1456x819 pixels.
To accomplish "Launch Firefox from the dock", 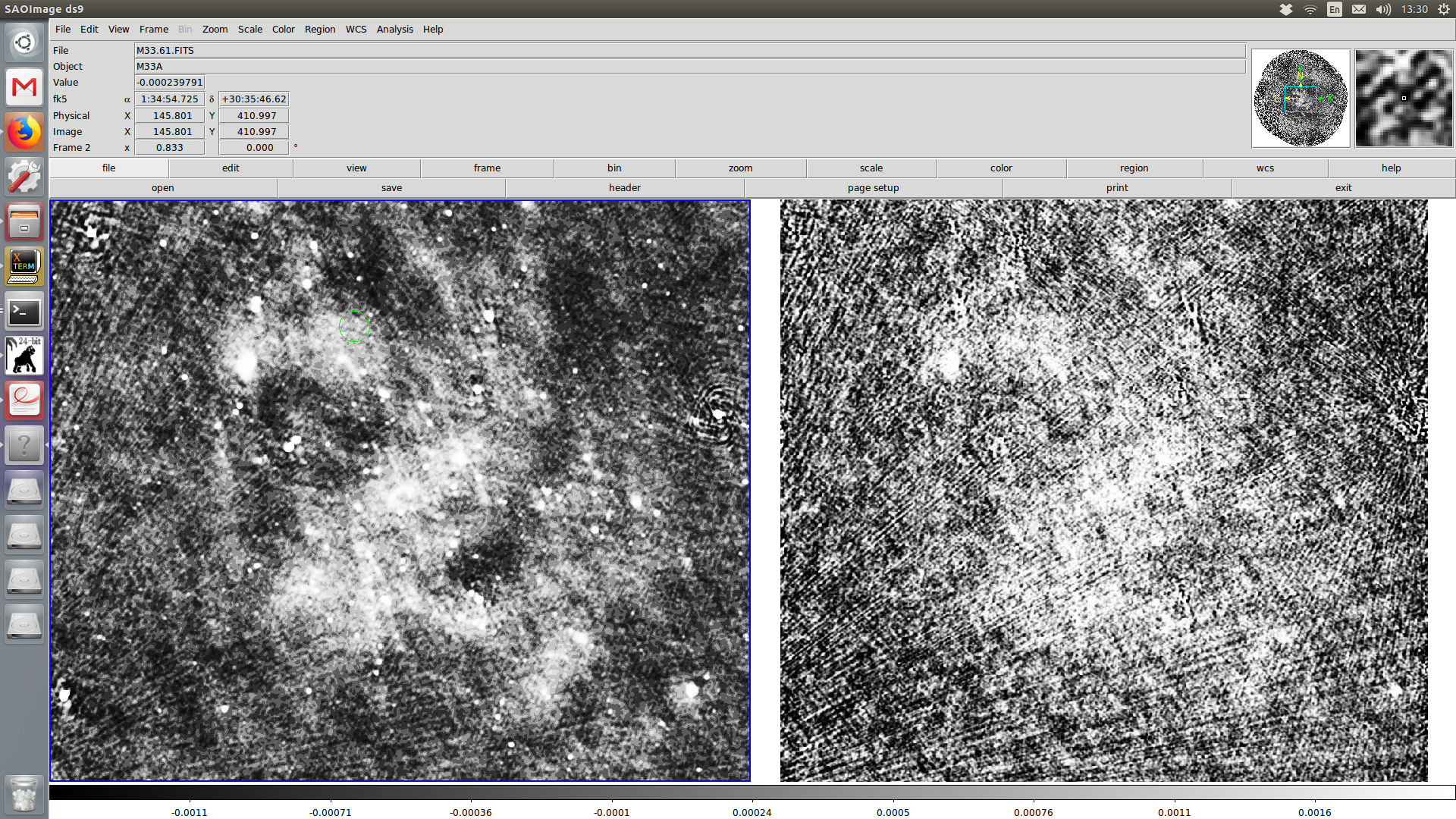I will pos(24,132).
